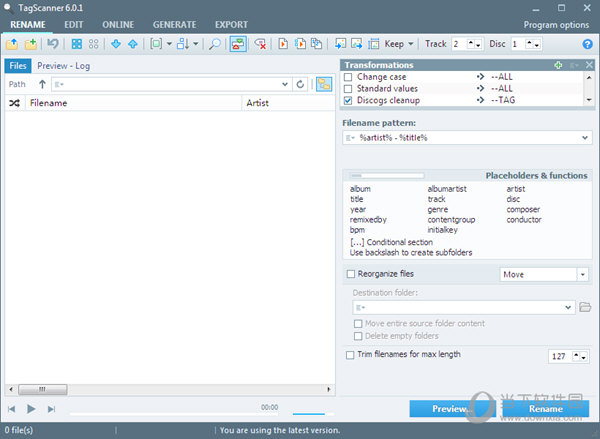Refresh the path with circular arrow icon
The height and width of the screenshot is (439, 600).
[x=300, y=84]
